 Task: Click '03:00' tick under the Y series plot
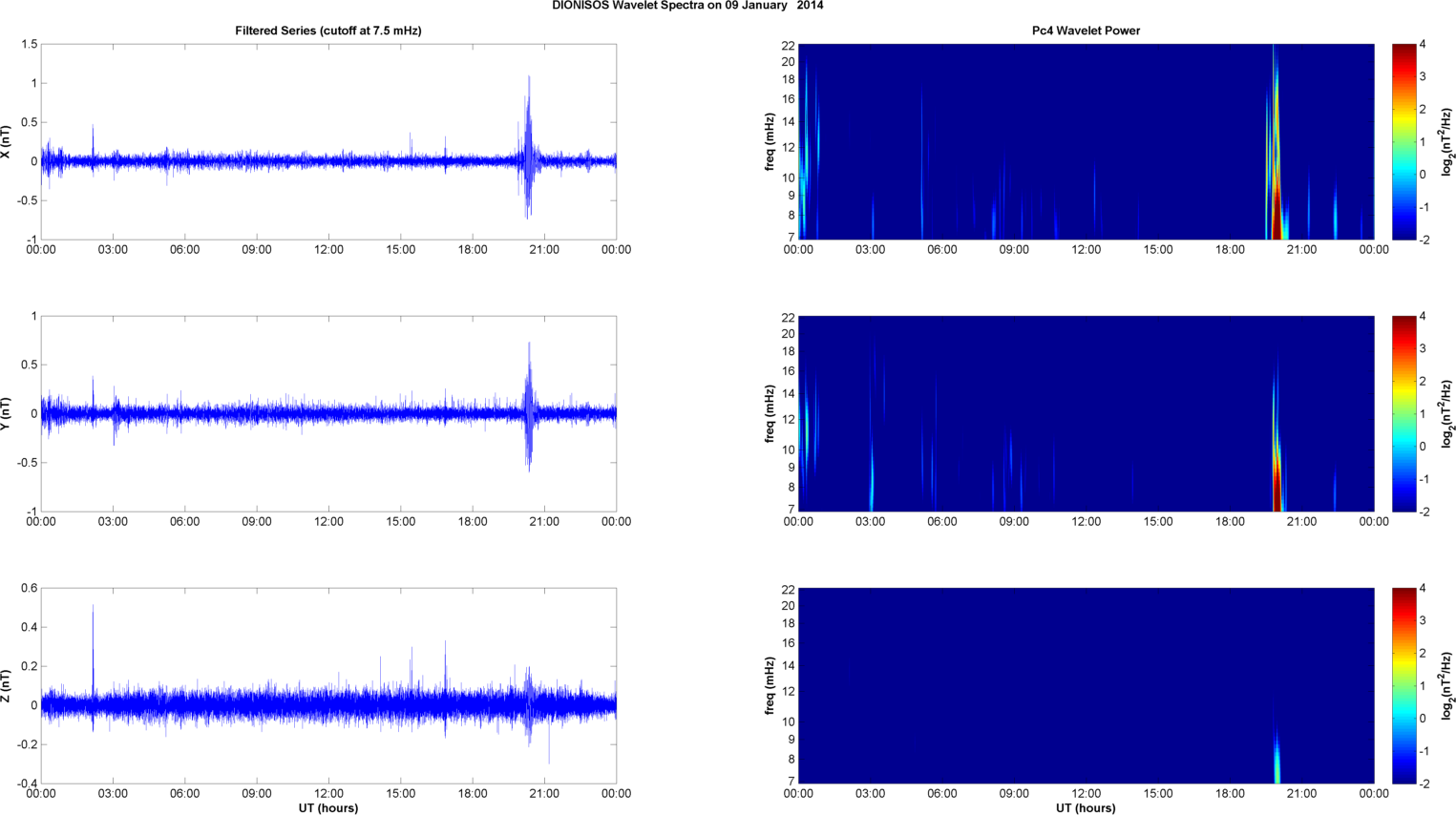(x=113, y=522)
